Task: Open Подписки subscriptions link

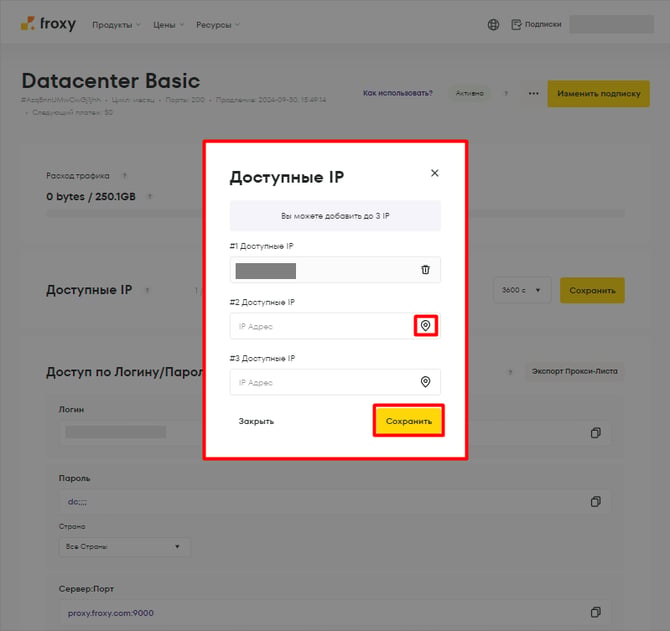Action: pos(537,24)
